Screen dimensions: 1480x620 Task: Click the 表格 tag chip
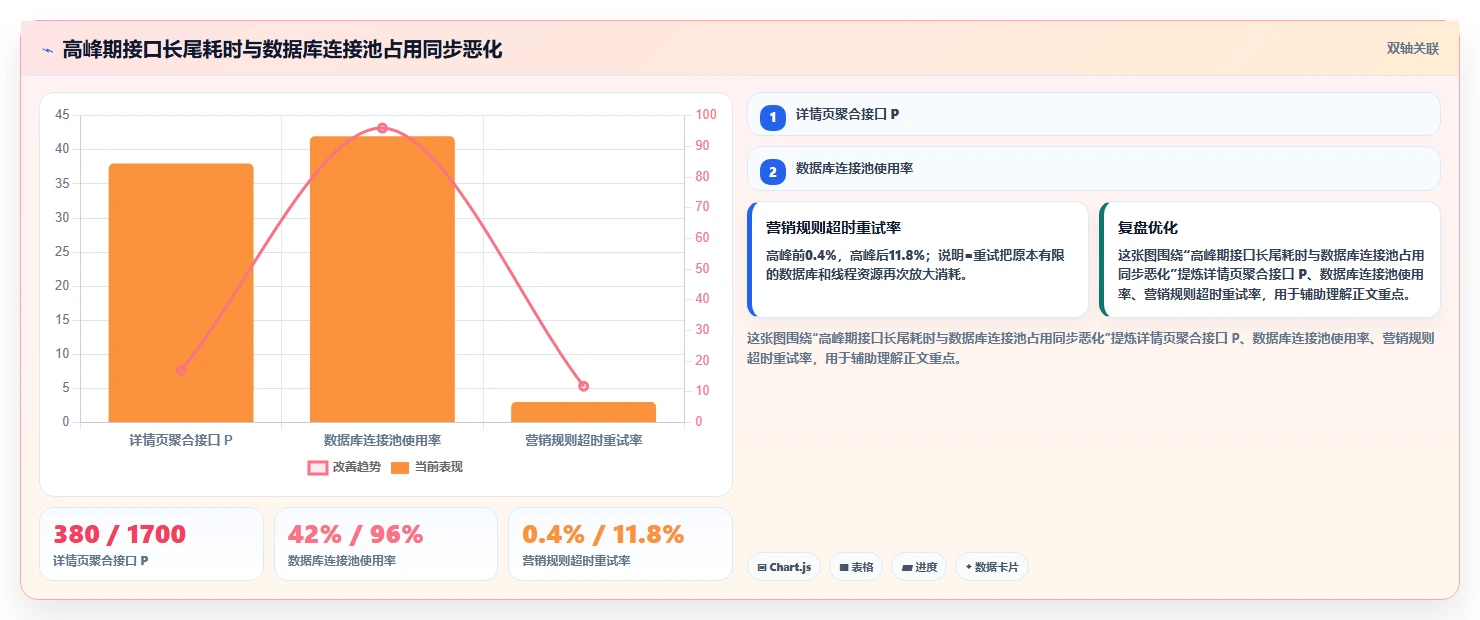(856, 567)
